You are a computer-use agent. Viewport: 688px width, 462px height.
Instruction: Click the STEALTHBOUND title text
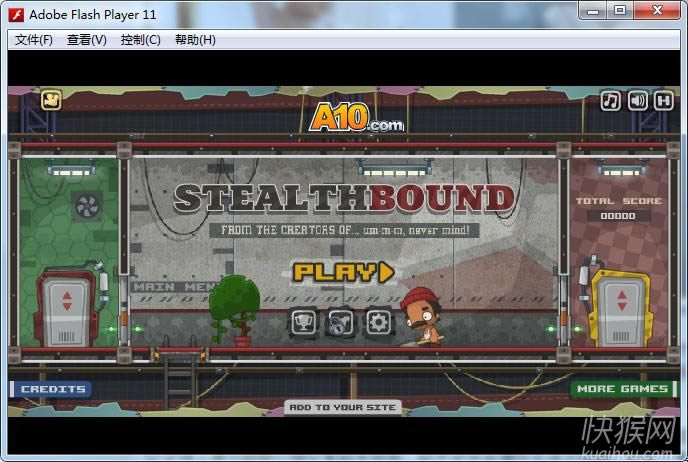click(x=344, y=199)
